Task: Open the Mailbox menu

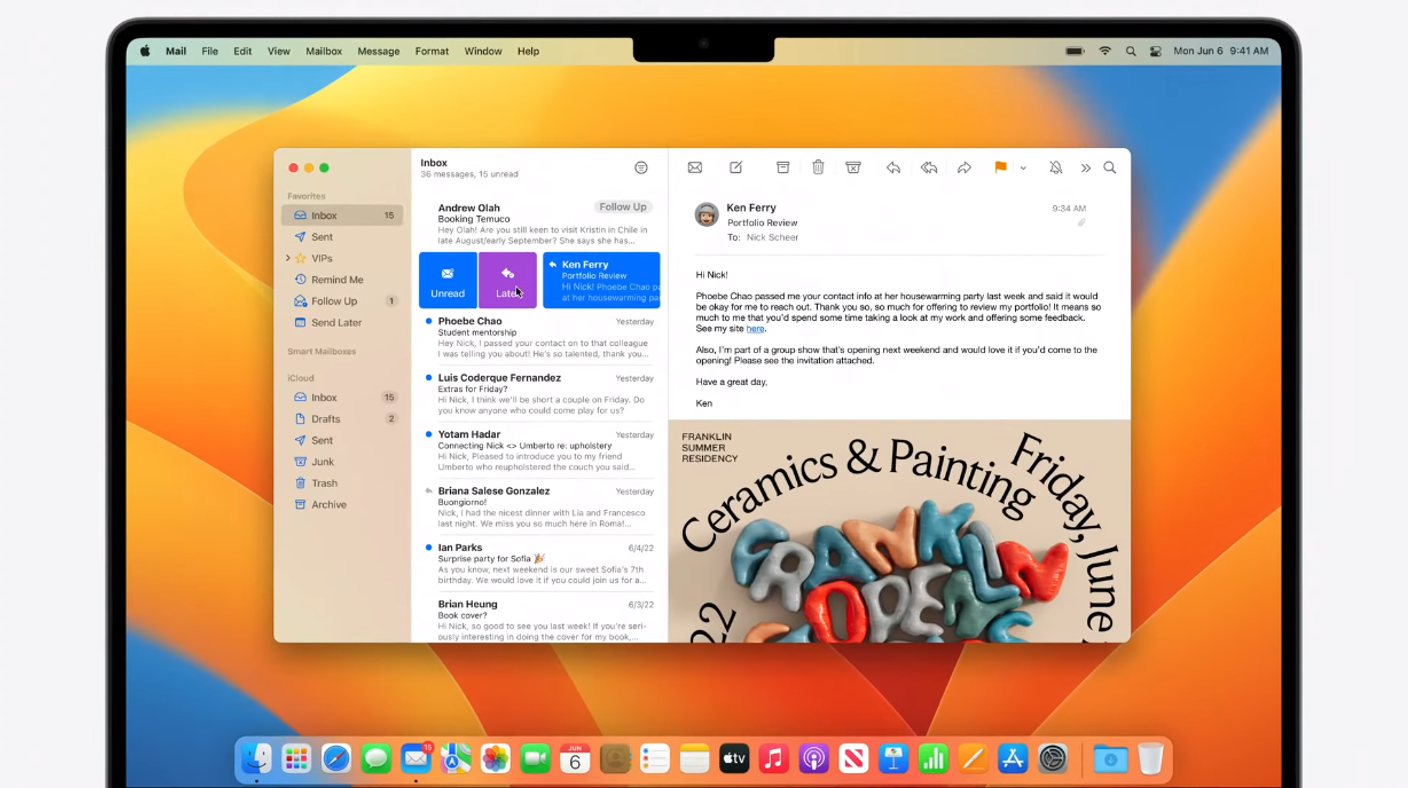Action: click(x=324, y=51)
